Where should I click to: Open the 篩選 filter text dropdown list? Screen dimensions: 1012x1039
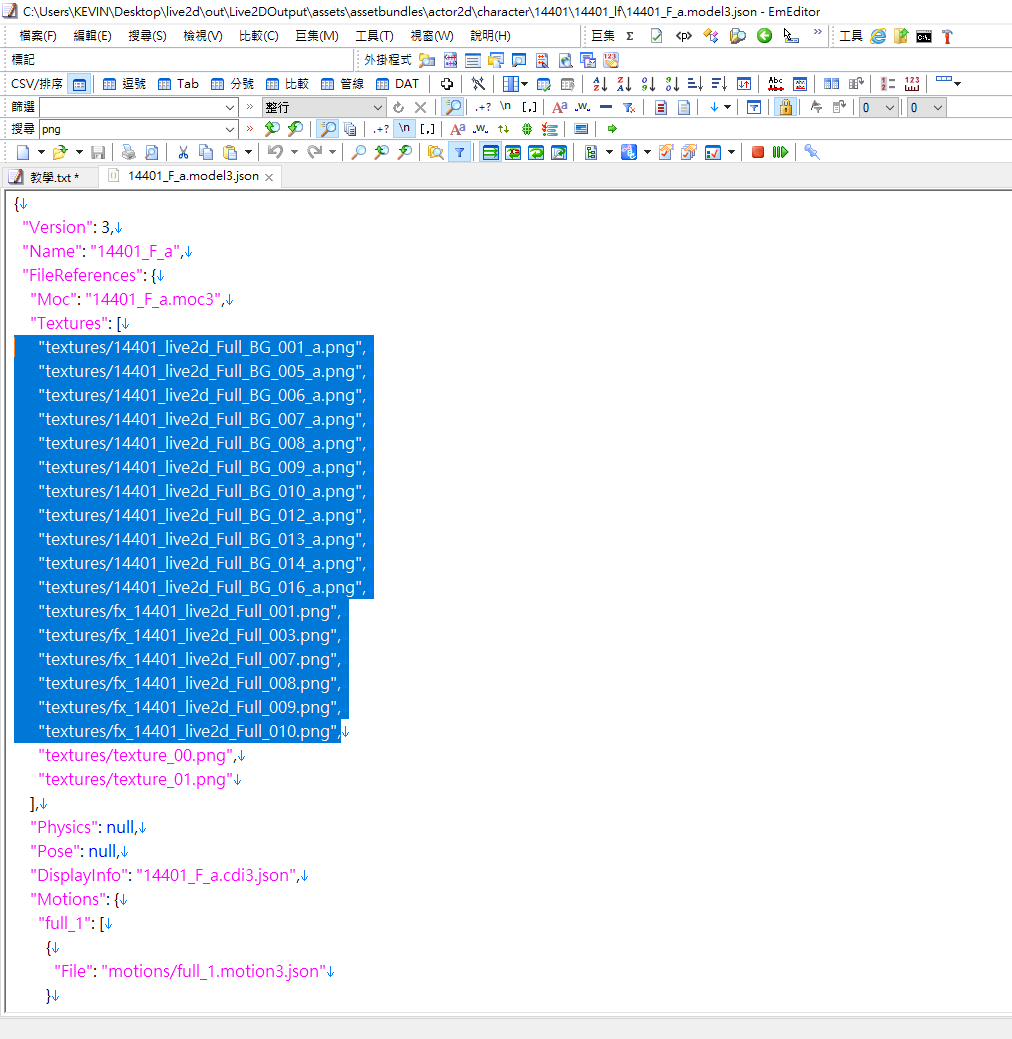(230, 107)
